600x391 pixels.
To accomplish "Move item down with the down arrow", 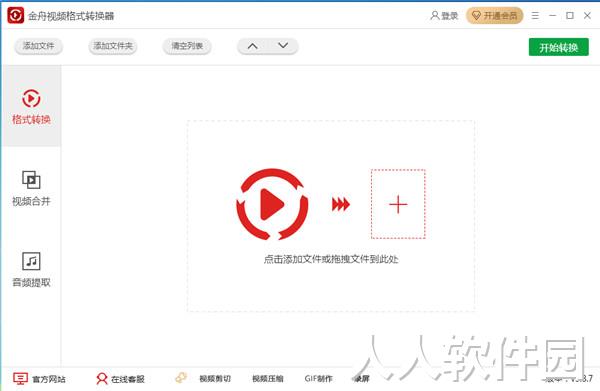I will (x=283, y=46).
